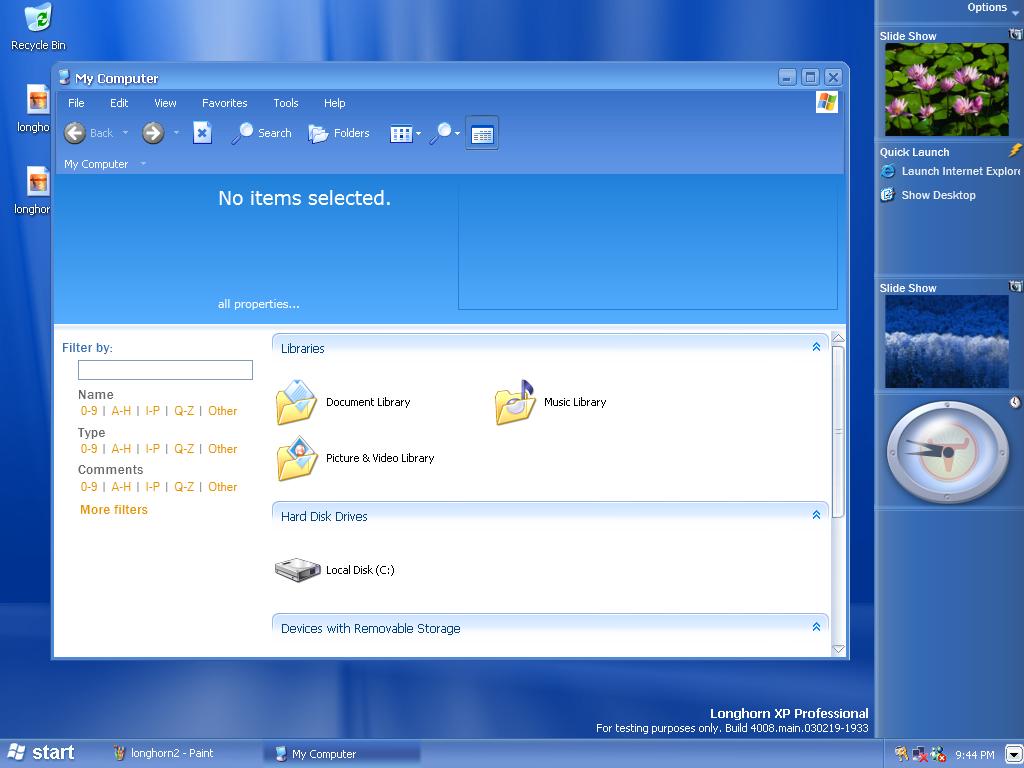Filter Name by A-H
This screenshot has height=768, width=1024.
(121, 411)
